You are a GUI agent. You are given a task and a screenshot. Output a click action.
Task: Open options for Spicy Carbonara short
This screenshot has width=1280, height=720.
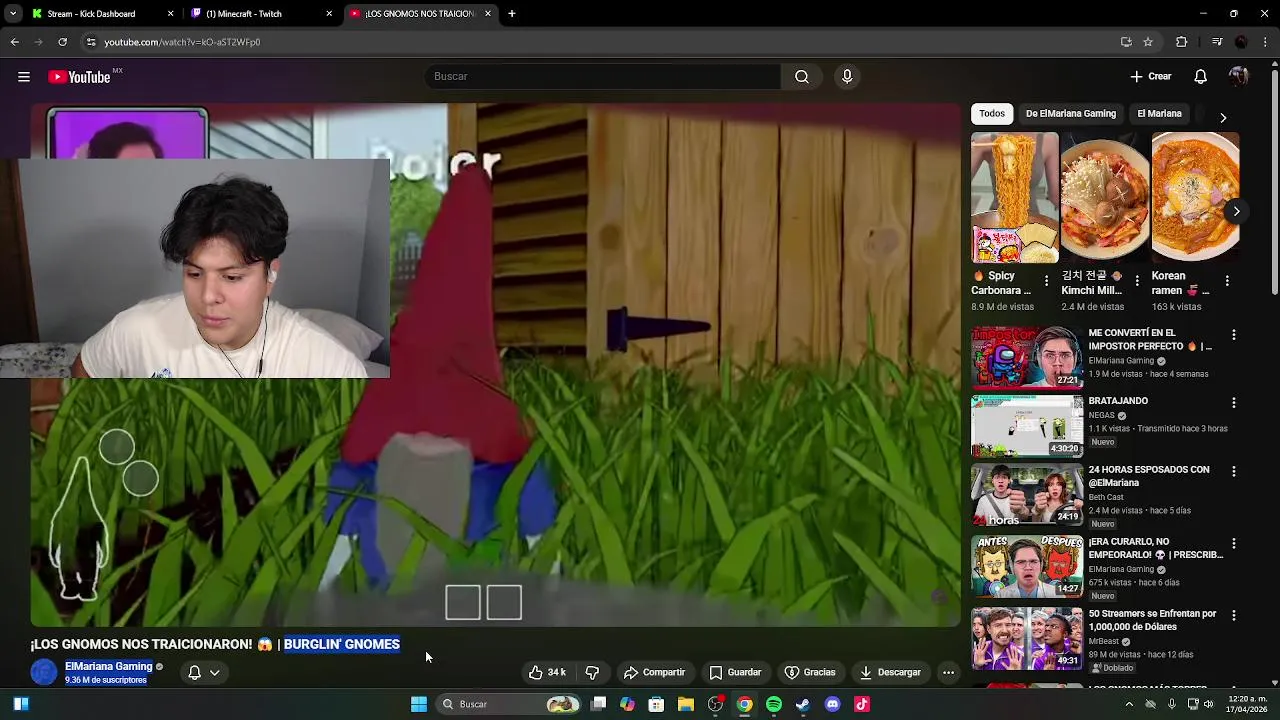tap(1047, 281)
